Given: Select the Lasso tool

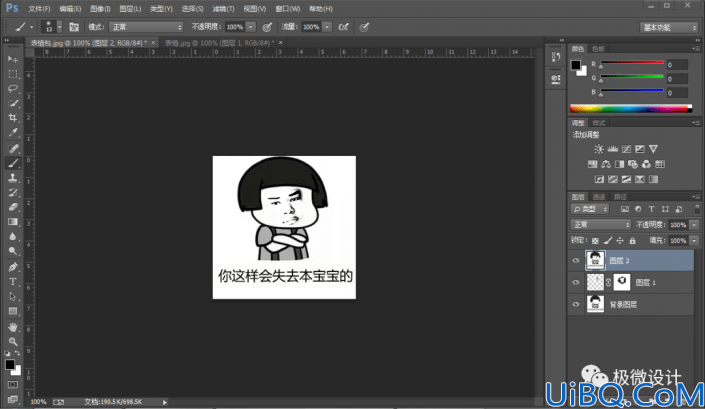Looking at the screenshot, I should pos(13,89).
